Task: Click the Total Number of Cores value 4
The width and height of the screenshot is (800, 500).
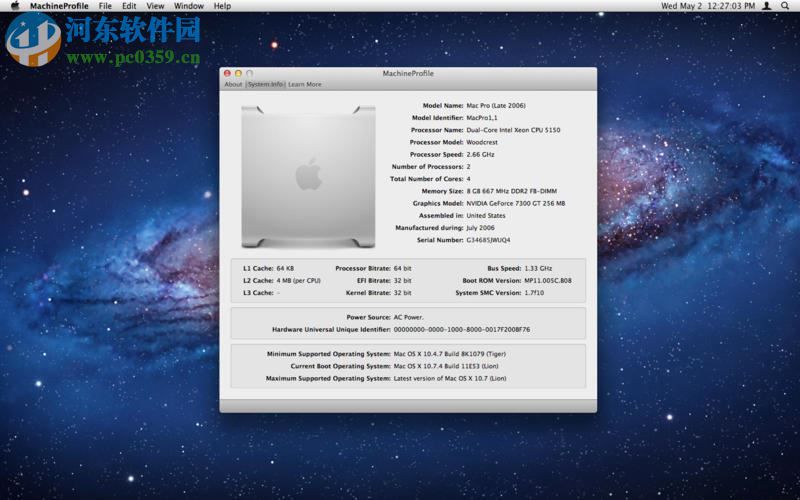Action: (x=468, y=179)
